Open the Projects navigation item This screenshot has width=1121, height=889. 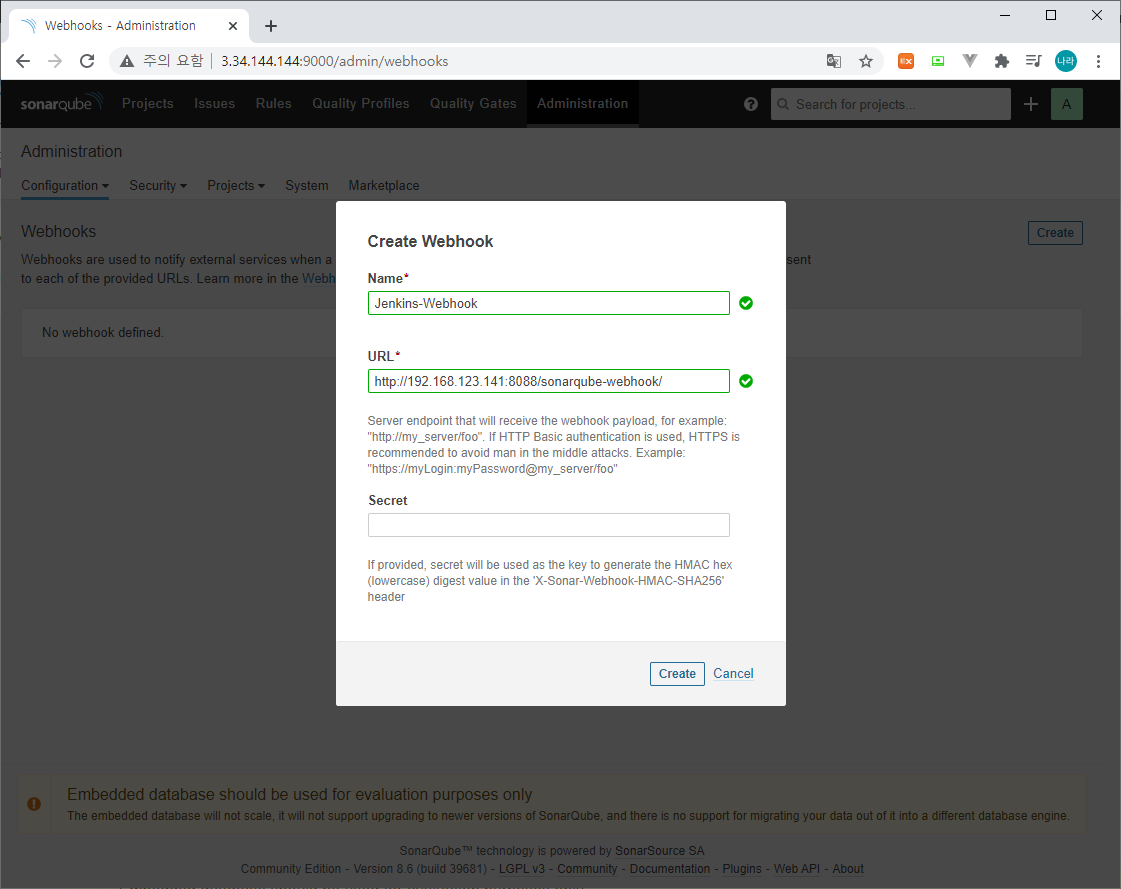pyautogui.click(x=147, y=103)
